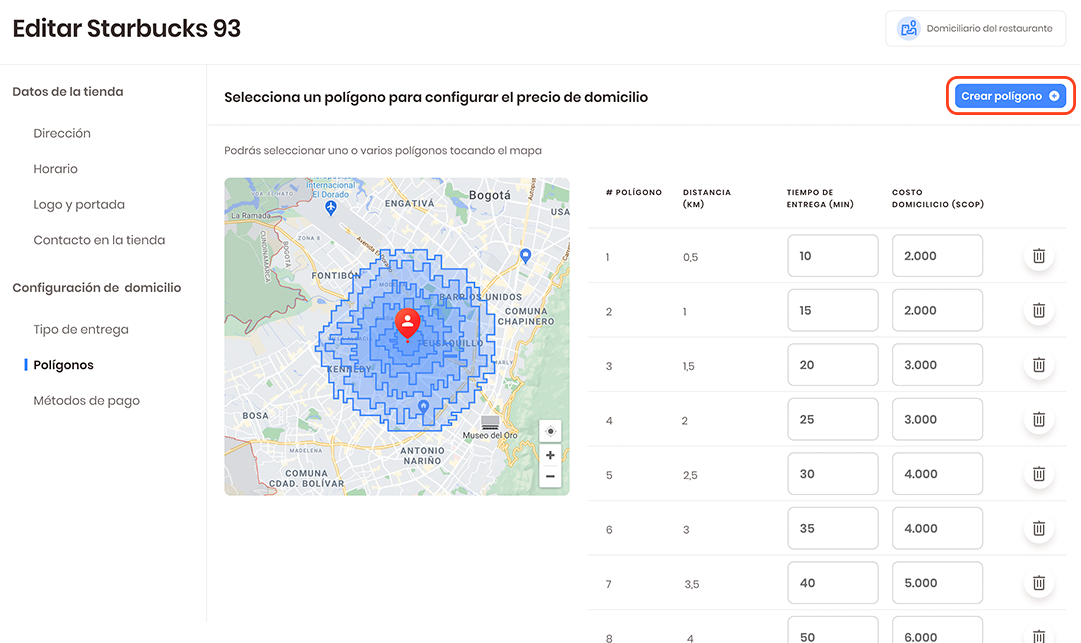Screen dimensions: 1081x643
Task: Open the Horario settings
Action: tap(55, 168)
